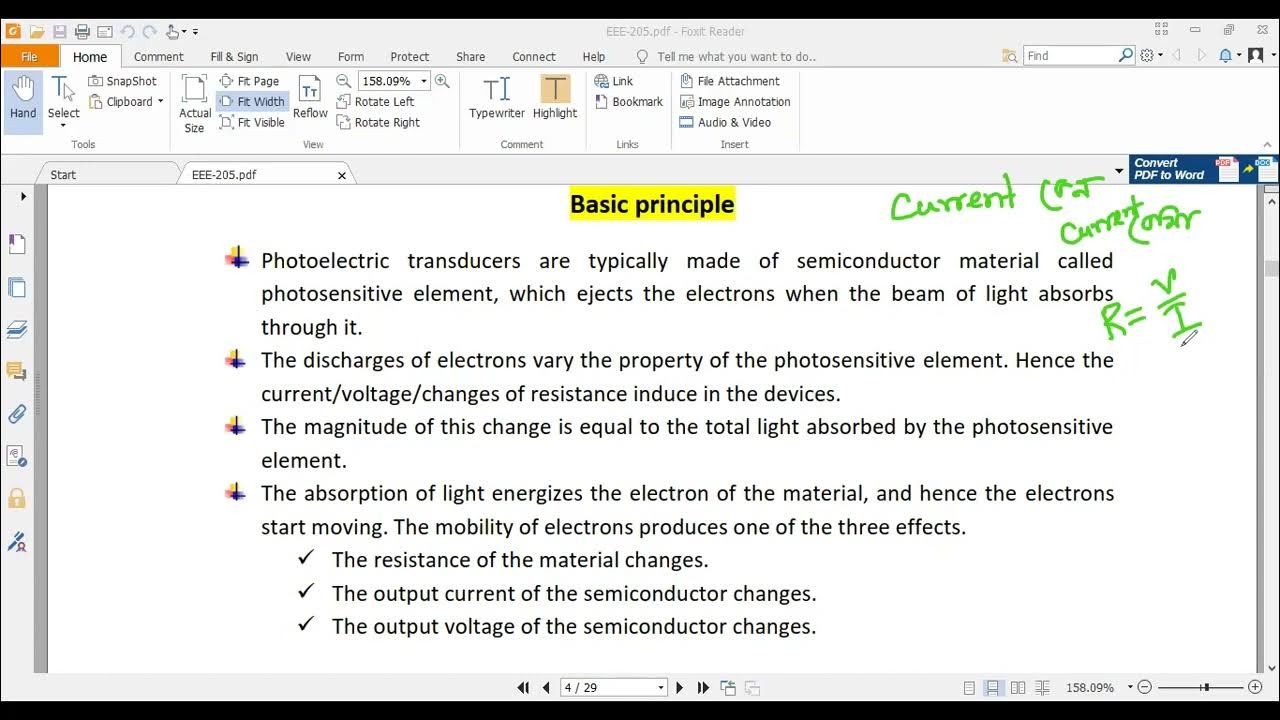Insert a Link
The image size is (1280, 720).
tap(613, 81)
